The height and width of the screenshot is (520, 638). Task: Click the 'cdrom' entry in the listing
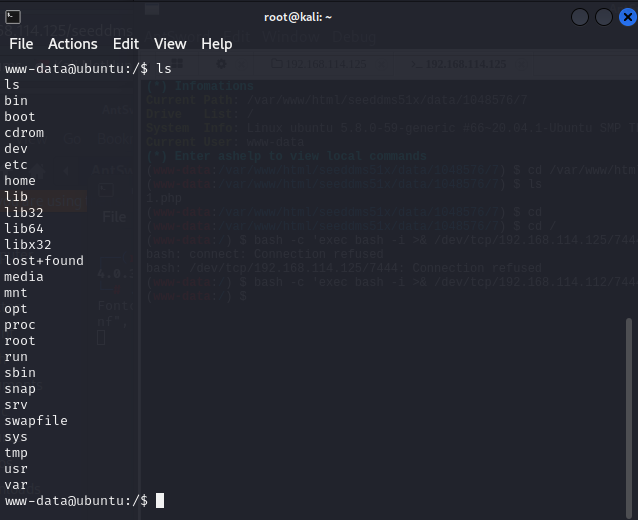24,133
